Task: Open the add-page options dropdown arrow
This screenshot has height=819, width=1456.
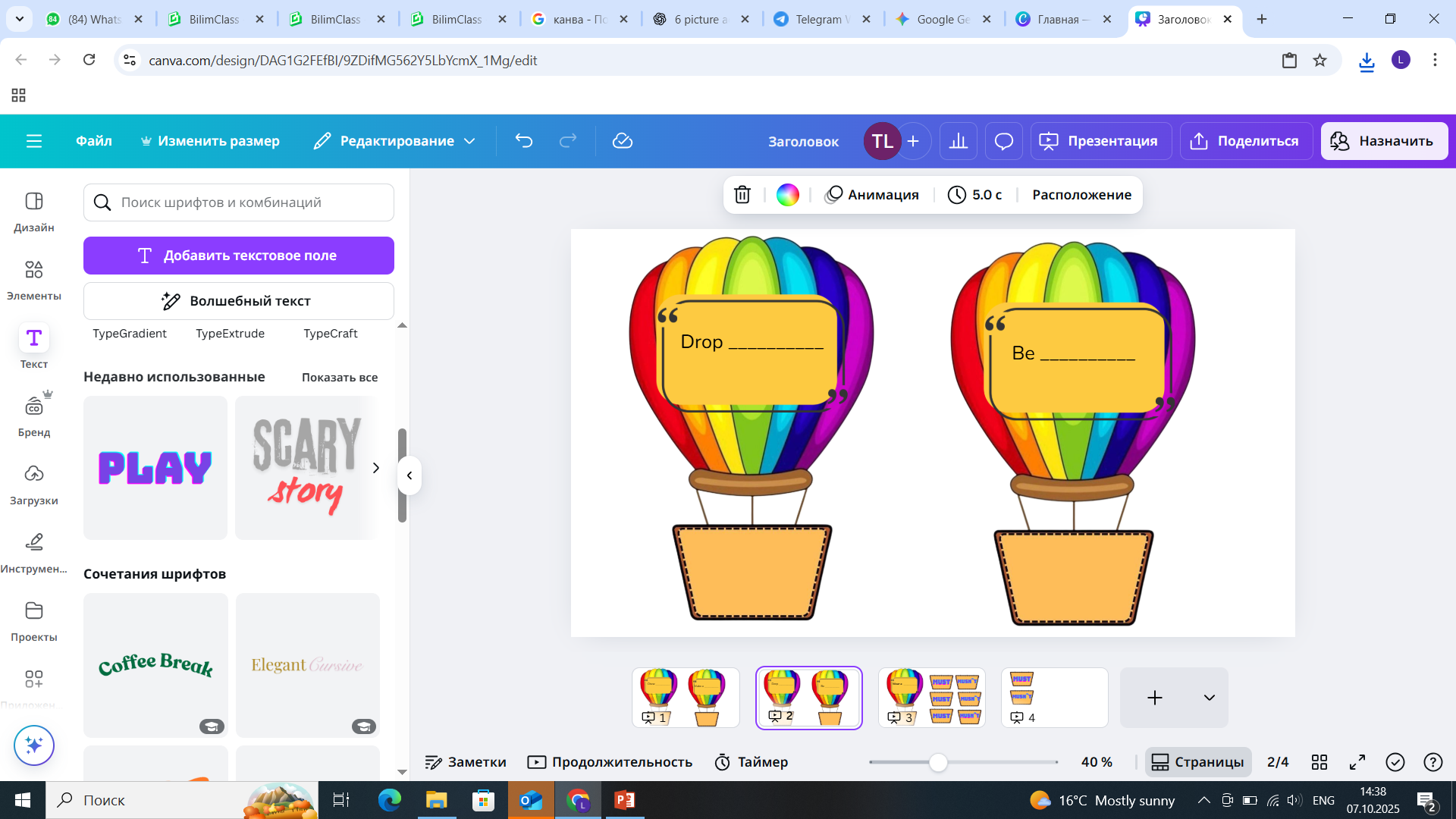Action: click(x=1210, y=698)
